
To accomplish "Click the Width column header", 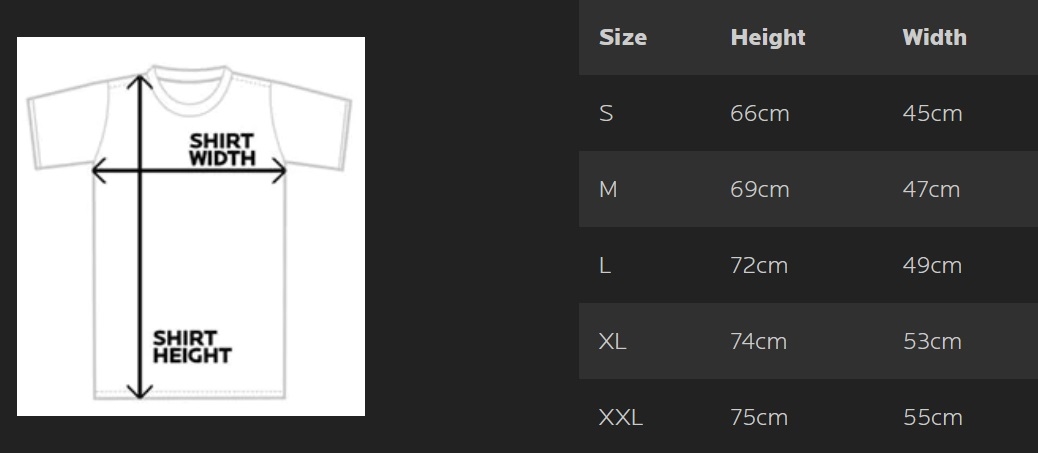I will point(934,38).
